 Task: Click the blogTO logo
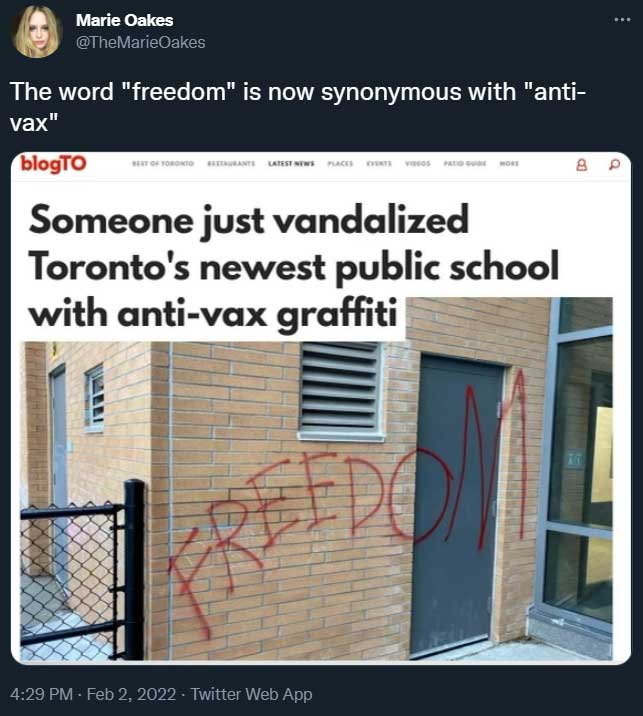click(x=53, y=163)
